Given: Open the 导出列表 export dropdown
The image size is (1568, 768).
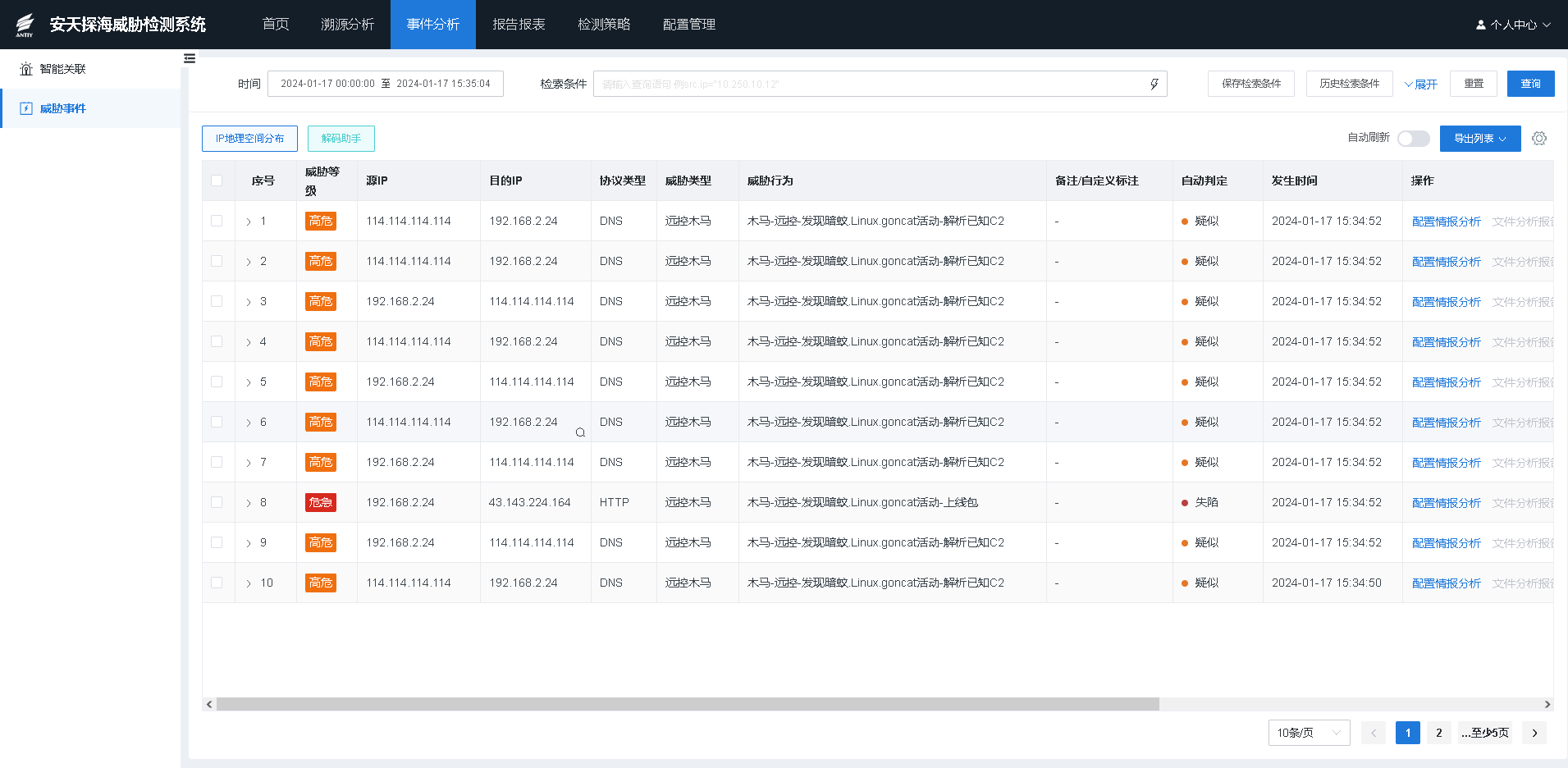Looking at the screenshot, I should pyautogui.click(x=1480, y=139).
